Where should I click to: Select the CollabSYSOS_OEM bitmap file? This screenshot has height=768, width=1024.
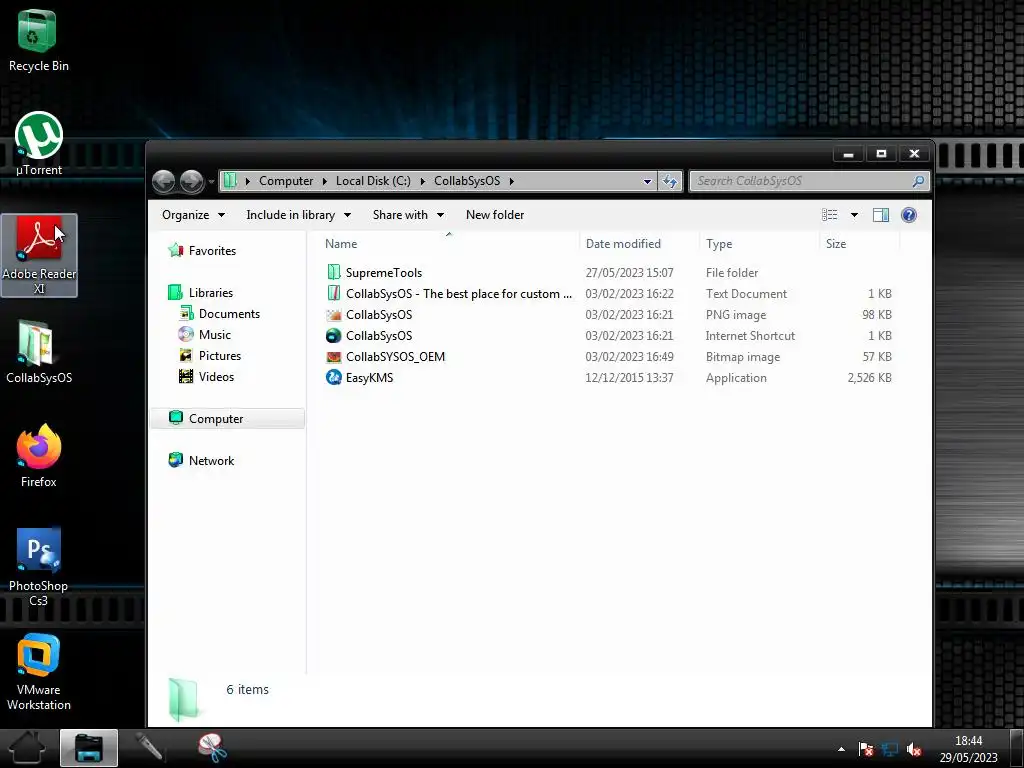385,357
